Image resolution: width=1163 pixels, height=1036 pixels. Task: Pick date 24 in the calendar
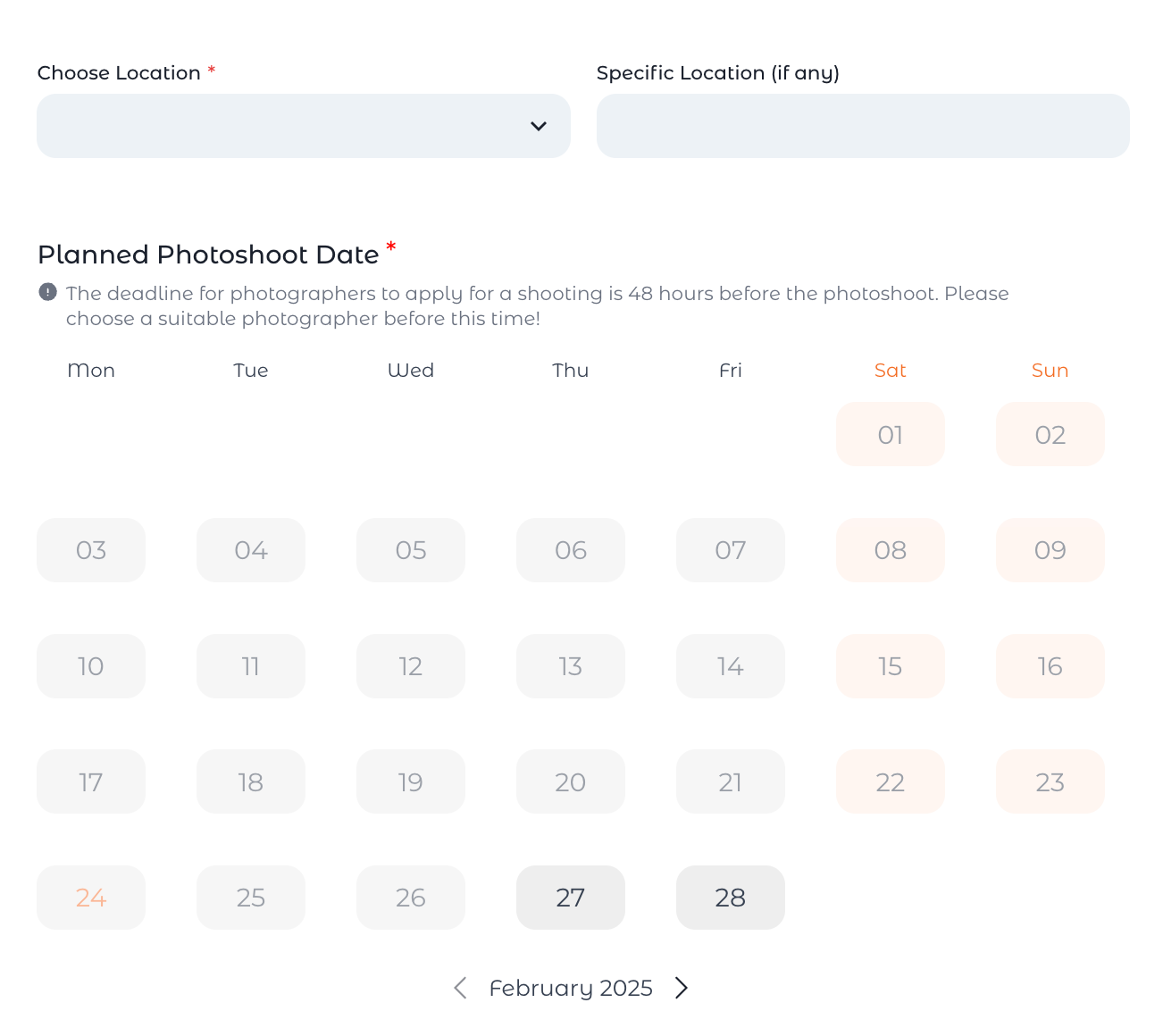click(x=91, y=898)
